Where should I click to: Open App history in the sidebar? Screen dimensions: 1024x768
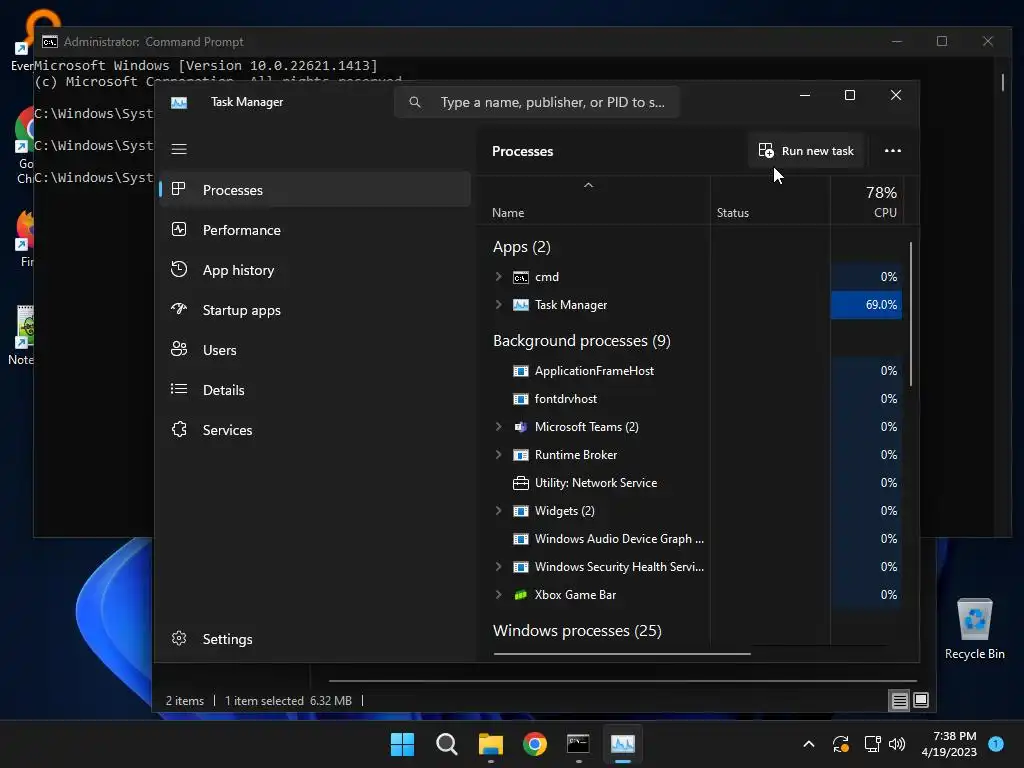[x=315, y=270]
